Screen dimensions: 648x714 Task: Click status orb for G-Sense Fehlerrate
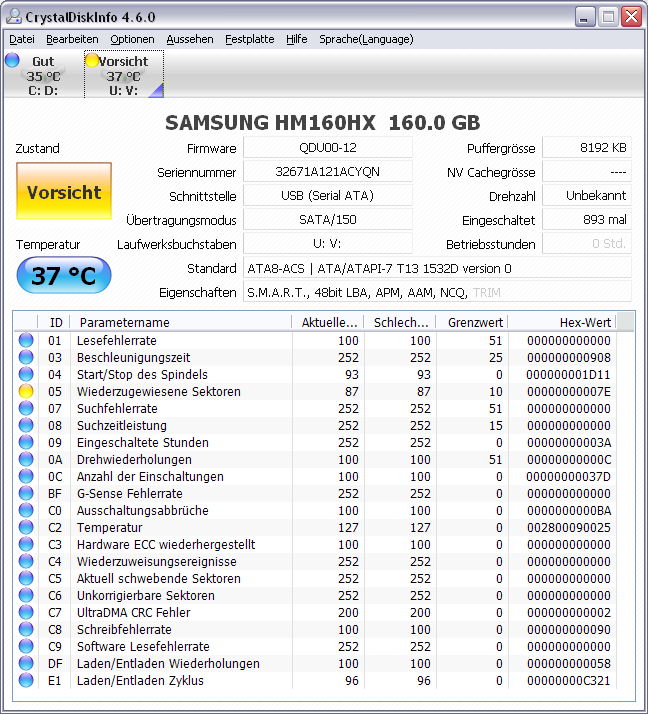tap(26, 493)
